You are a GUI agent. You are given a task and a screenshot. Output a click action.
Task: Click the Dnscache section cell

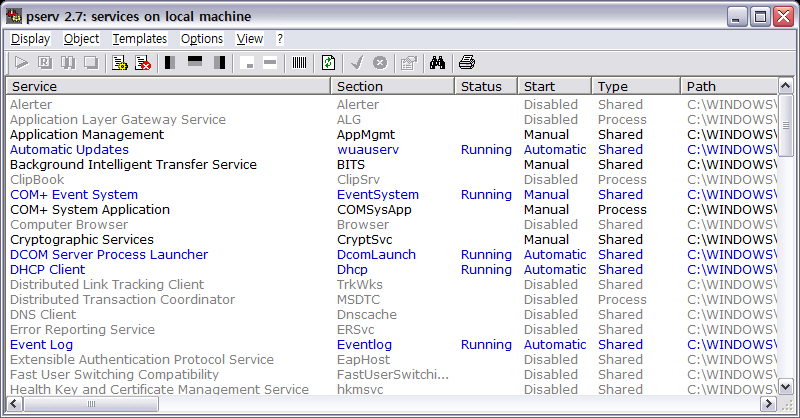(x=367, y=314)
